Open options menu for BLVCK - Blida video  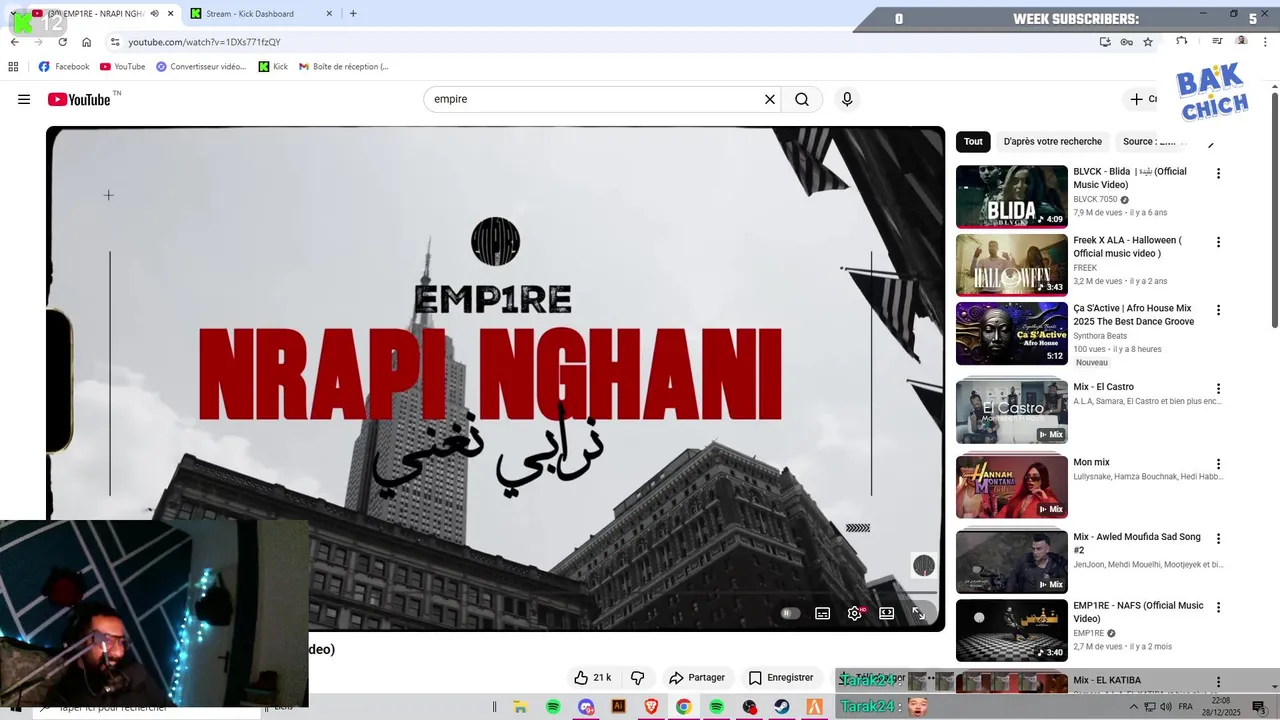(1218, 173)
